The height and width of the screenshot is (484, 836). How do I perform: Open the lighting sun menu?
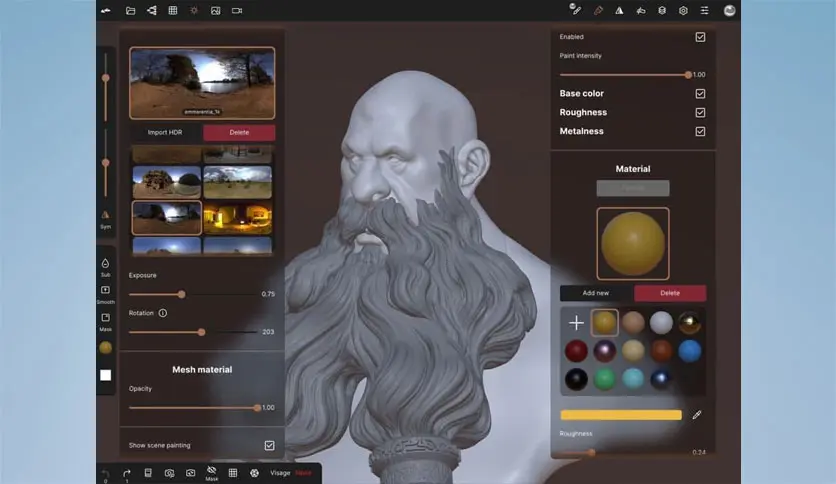click(194, 11)
